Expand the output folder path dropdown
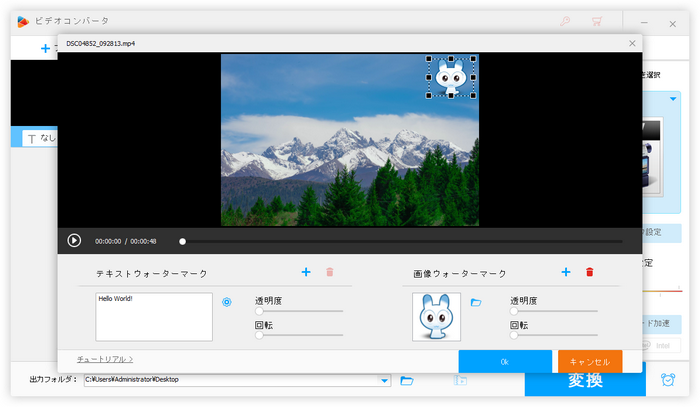 pyautogui.click(x=385, y=380)
